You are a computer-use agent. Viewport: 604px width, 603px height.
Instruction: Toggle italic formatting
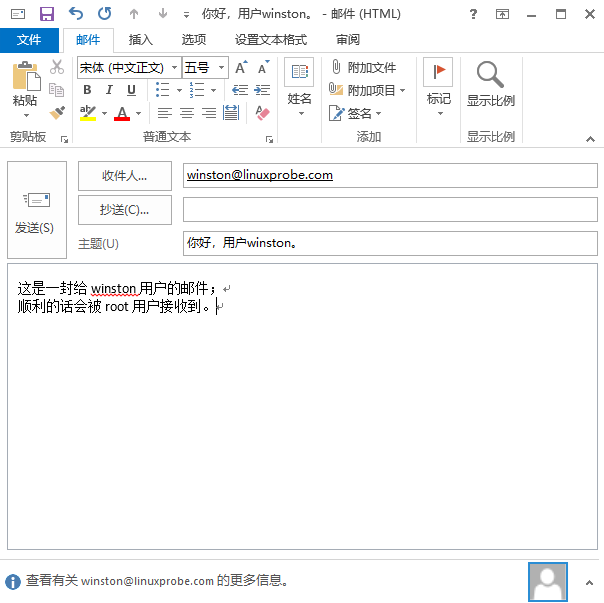[109, 90]
